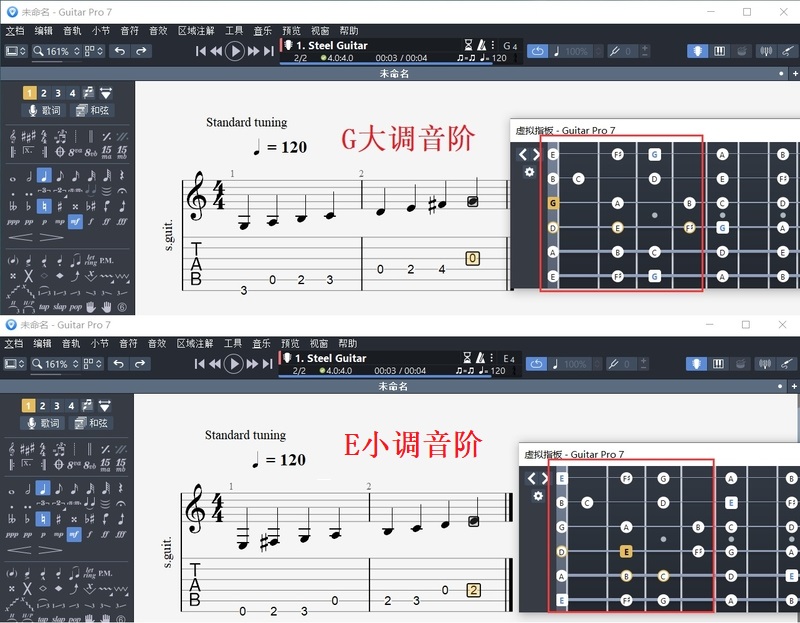
Task: Select the whole note duration in the top window palette
Action: (14, 178)
